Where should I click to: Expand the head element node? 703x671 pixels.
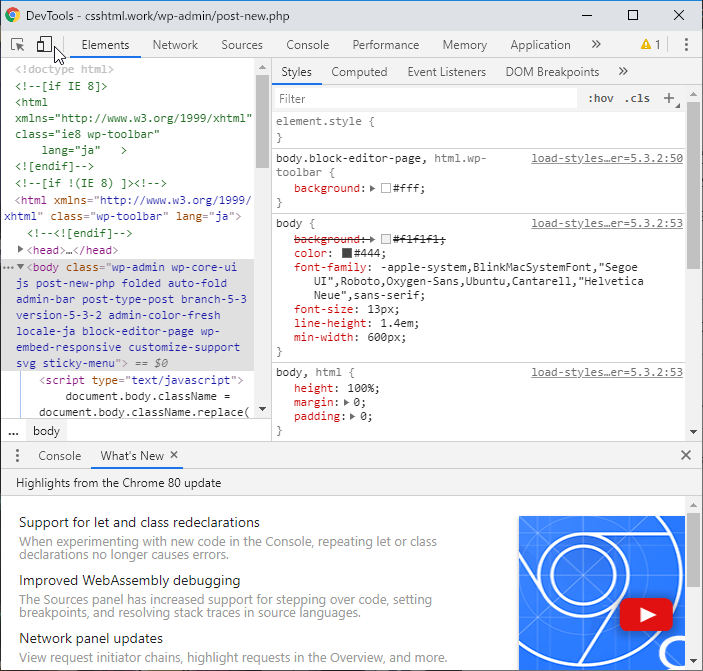(x=20, y=249)
